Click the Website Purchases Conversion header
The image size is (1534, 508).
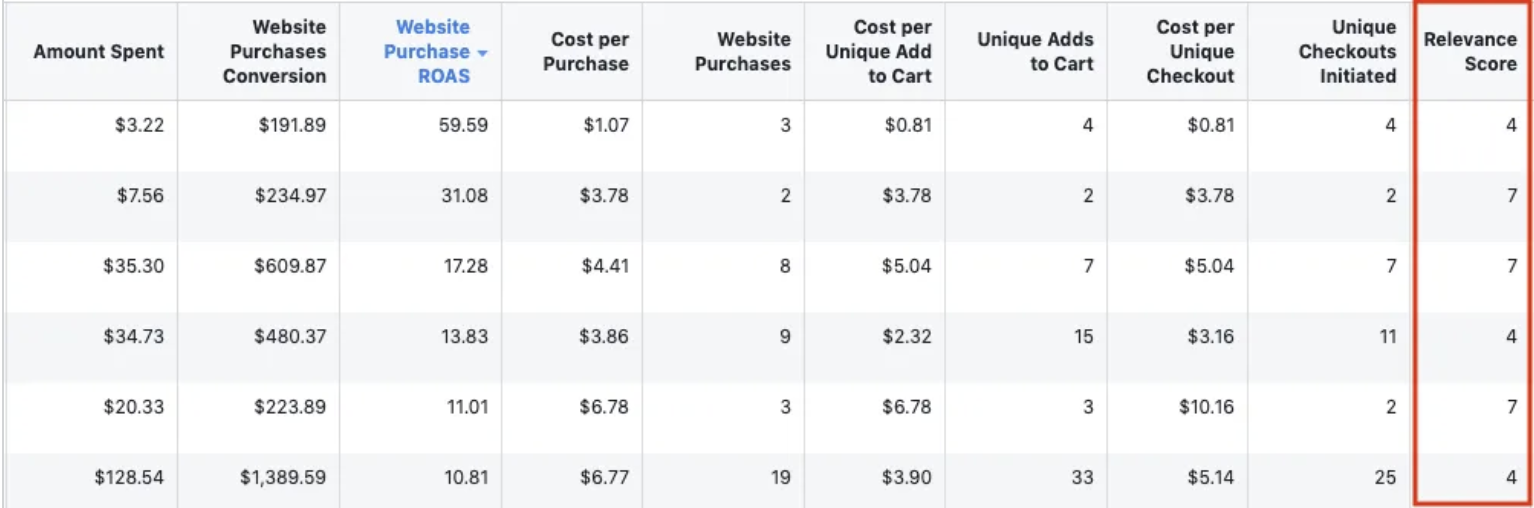point(274,52)
